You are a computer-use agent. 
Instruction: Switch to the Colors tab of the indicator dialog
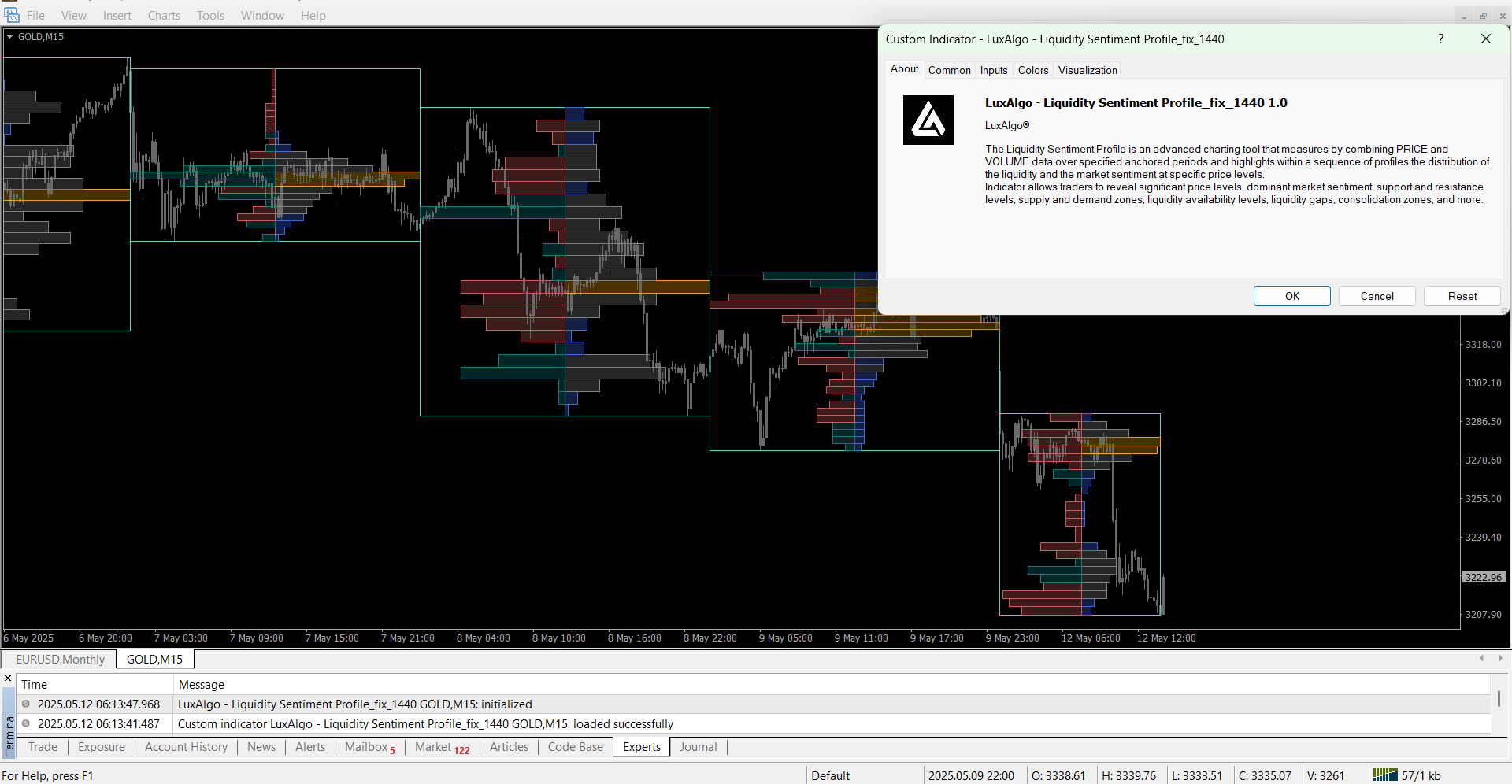[x=1032, y=70]
